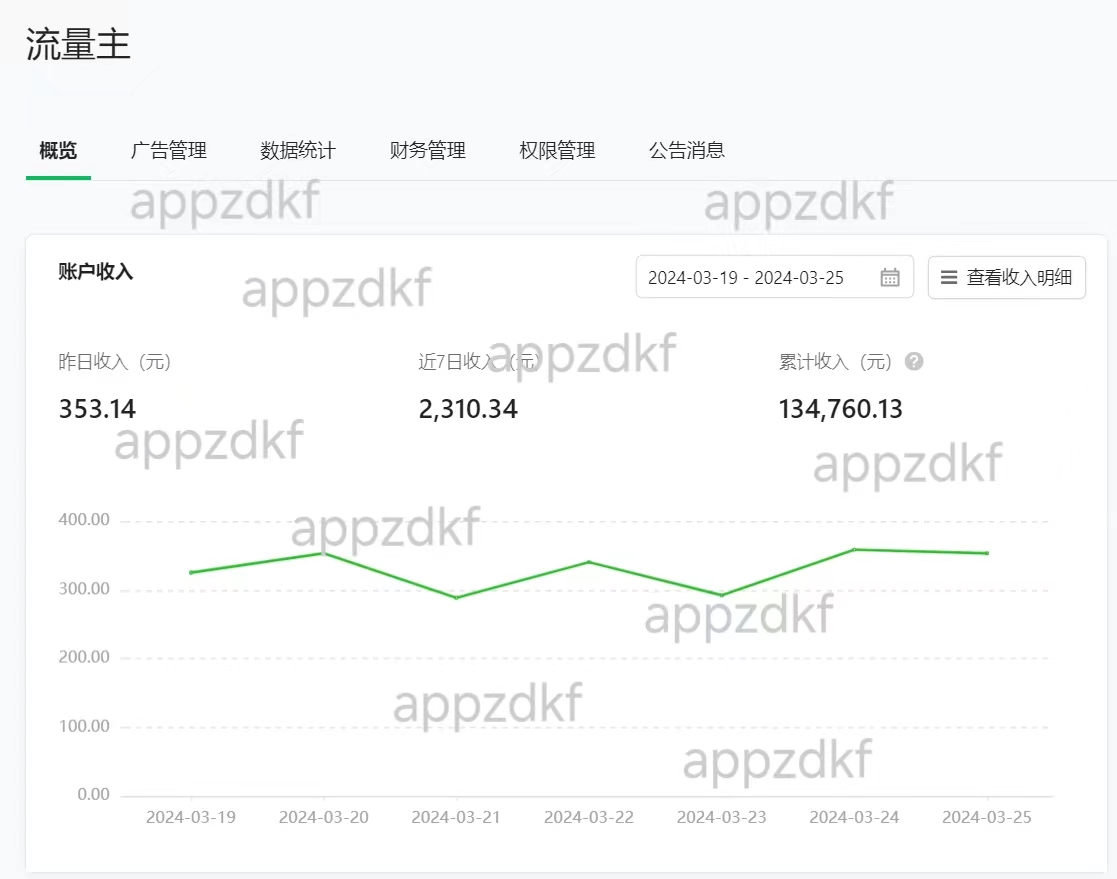Pick the chart data point for 2024-03-22
Viewport: 1117px width, 879px height.
pyautogui.click(x=589, y=562)
